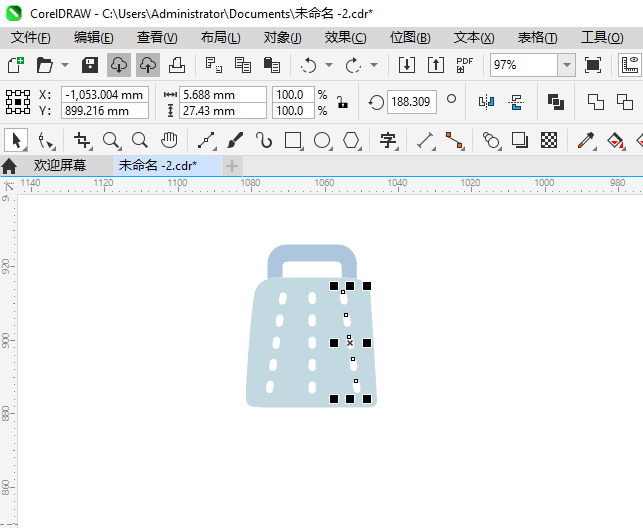Expand the Redo history dropdown arrow
This screenshot has height=528, width=643.
[x=374, y=65]
